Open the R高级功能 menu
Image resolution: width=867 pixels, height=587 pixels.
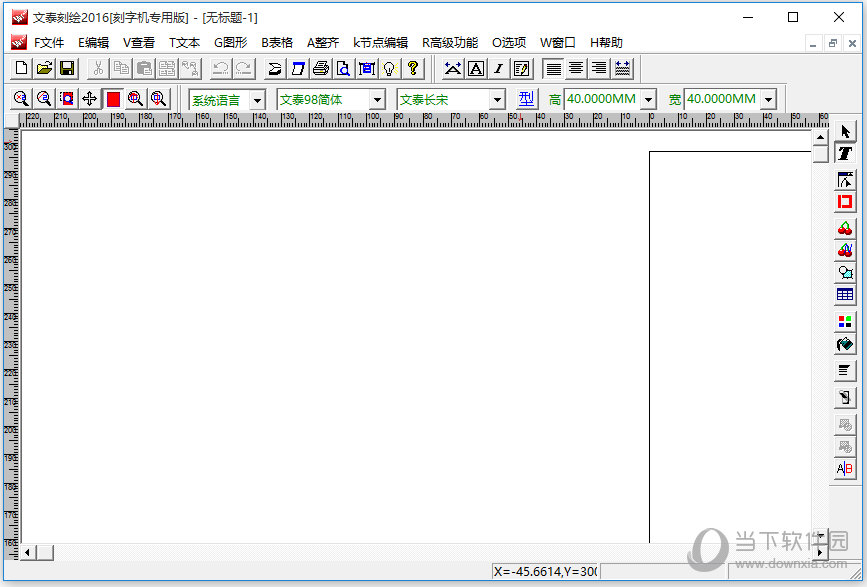point(449,42)
